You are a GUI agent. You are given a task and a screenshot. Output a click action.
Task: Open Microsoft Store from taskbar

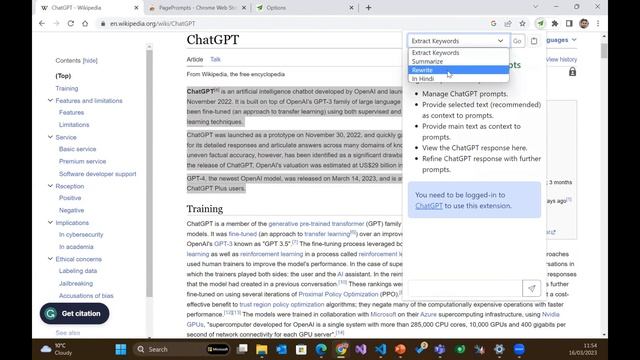click(x=301, y=349)
